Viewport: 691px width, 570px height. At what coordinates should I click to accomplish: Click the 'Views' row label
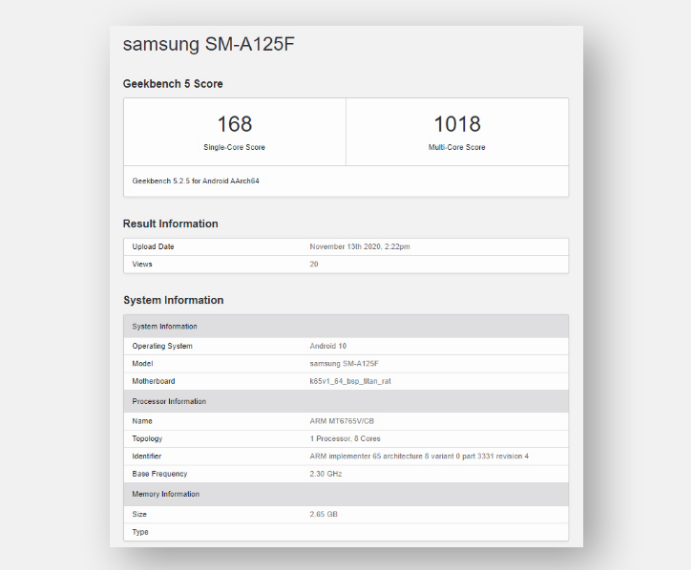coord(142,264)
